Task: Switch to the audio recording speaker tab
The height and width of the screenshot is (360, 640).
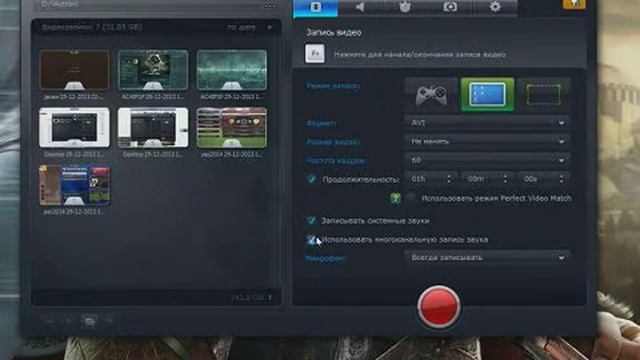Action: [360, 7]
